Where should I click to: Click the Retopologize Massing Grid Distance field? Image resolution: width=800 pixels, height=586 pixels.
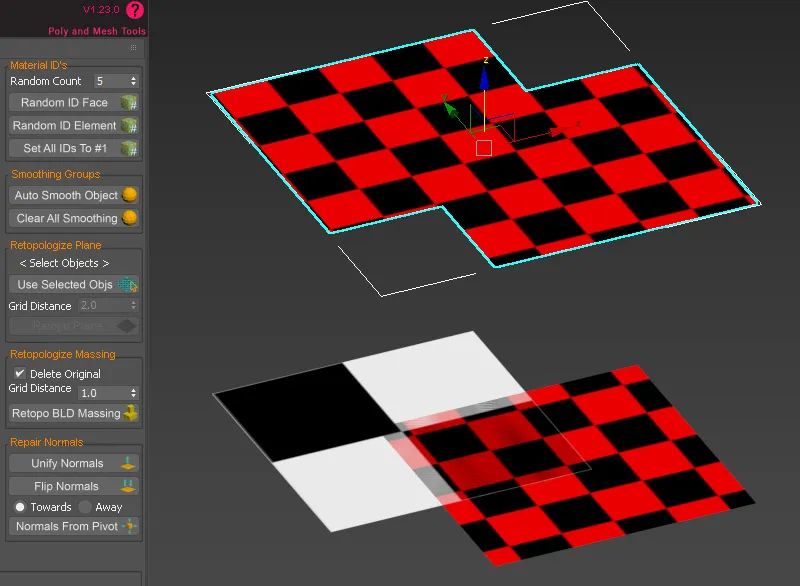104,393
